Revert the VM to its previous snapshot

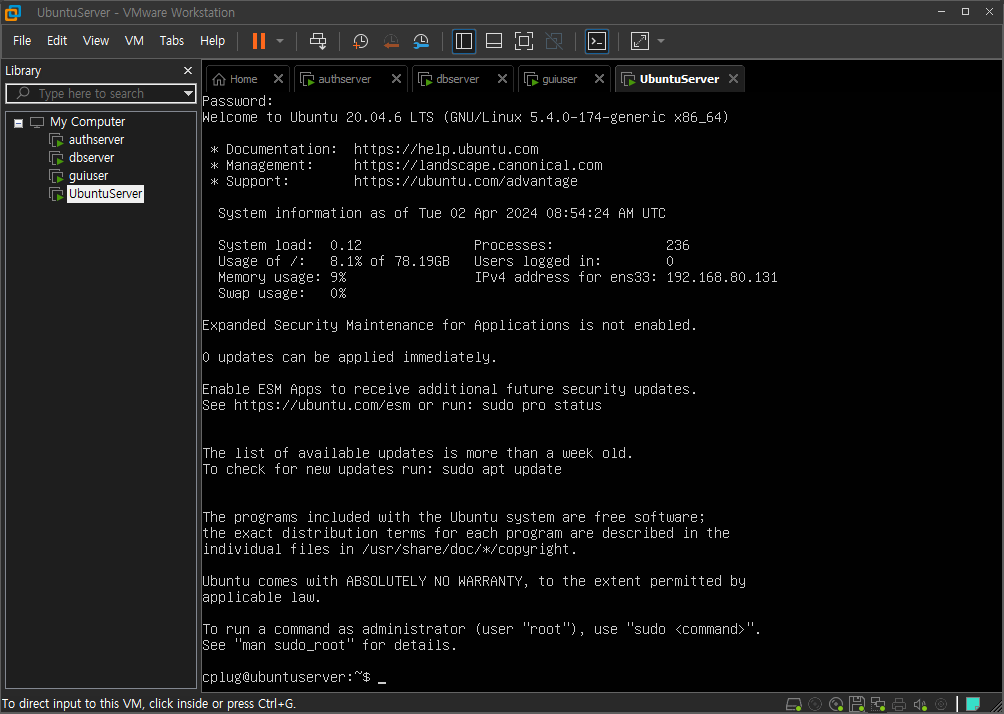click(391, 41)
